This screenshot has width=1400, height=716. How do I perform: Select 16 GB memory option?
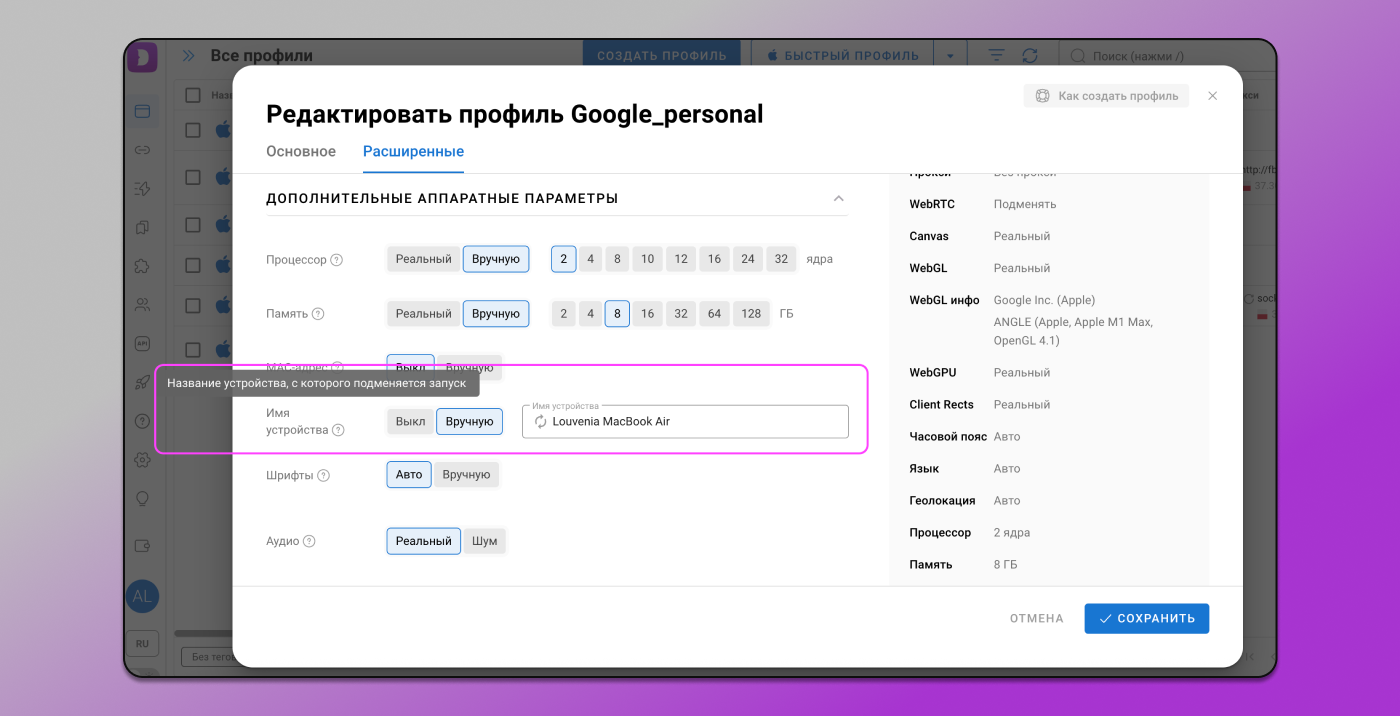point(647,314)
